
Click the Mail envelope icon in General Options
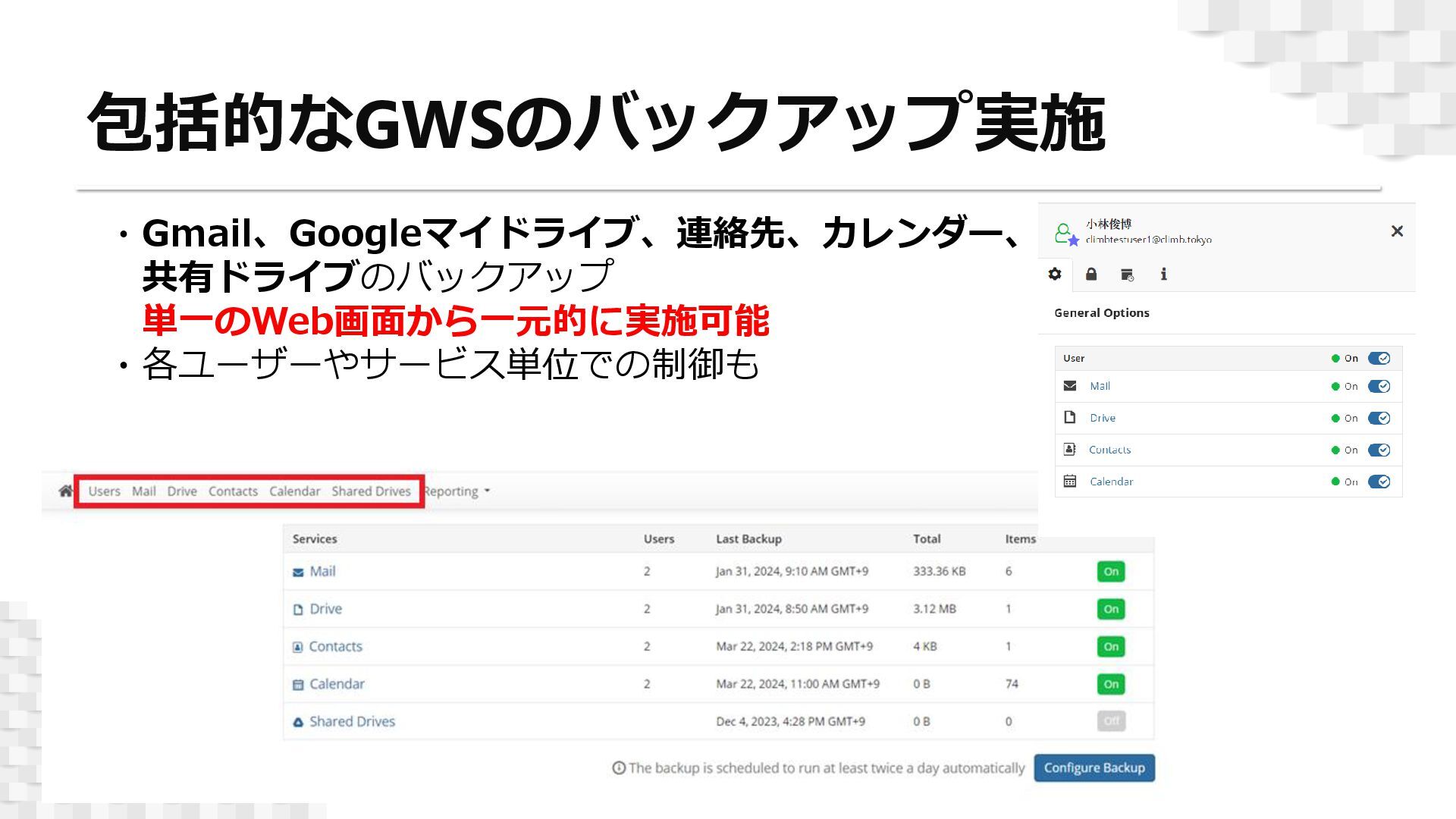coord(1070,386)
